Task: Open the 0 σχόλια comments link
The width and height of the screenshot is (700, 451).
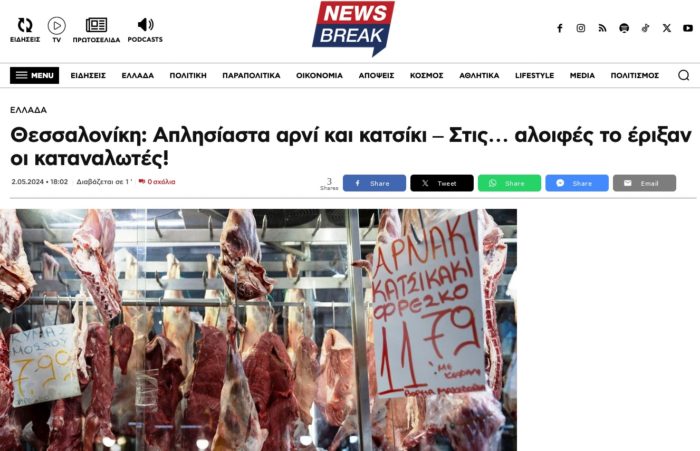Action: (157, 182)
